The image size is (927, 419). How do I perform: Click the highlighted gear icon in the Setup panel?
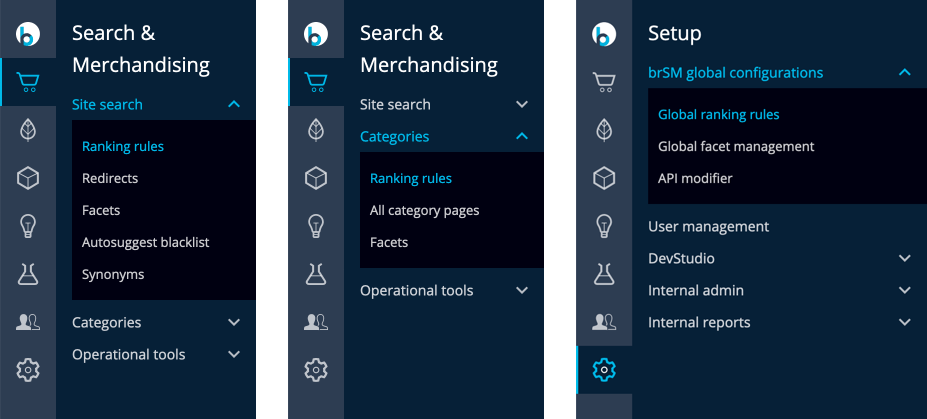tap(604, 370)
